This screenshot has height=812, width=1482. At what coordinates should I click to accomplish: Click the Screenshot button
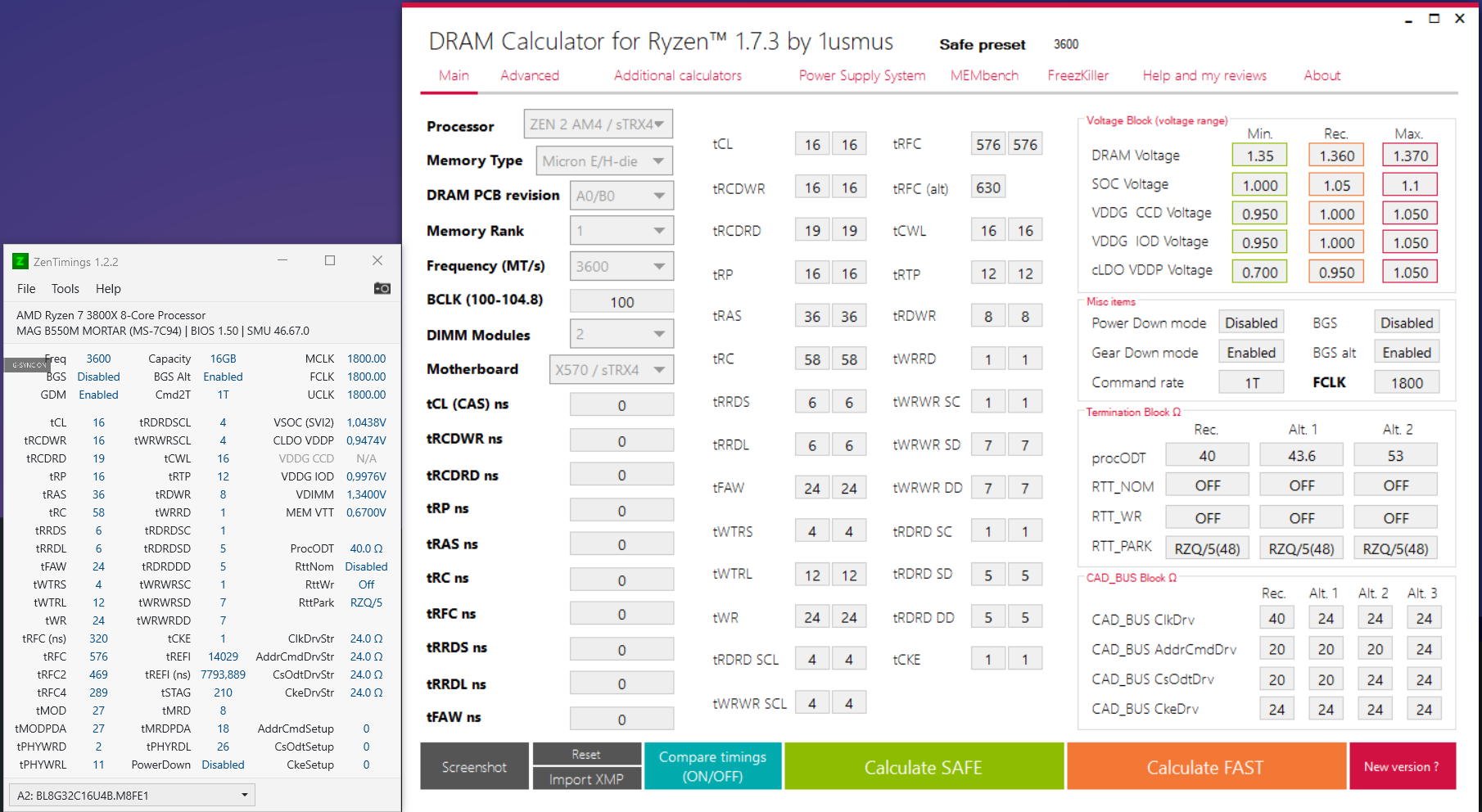click(474, 767)
